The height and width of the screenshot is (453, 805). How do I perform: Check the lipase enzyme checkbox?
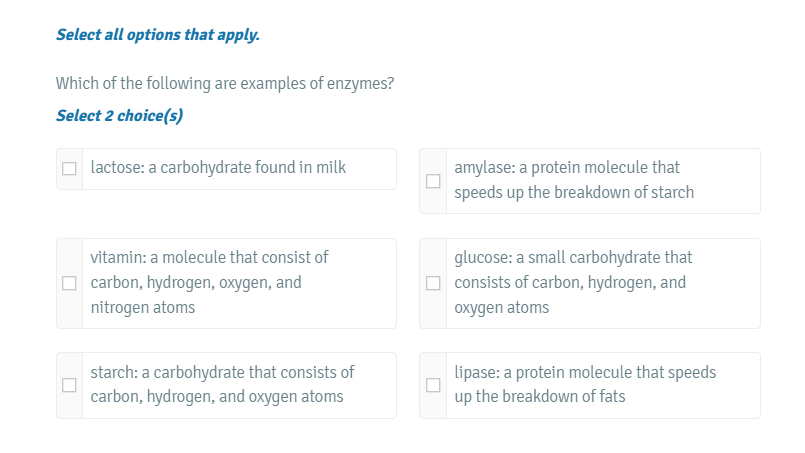click(433, 385)
